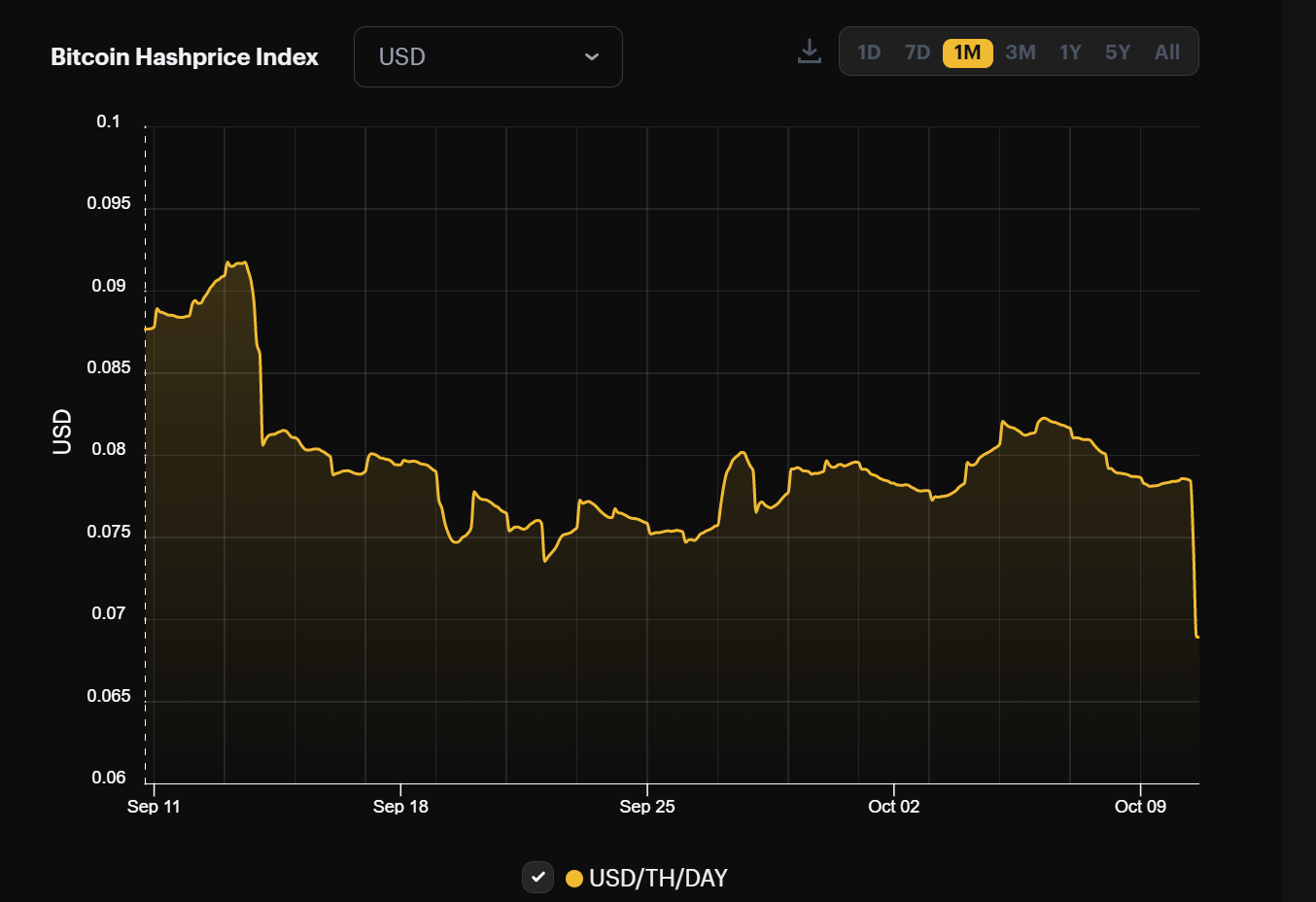Screen dimensions: 1316x902
Task: Click the chevron arrow in currency selector
Action: pos(591,56)
